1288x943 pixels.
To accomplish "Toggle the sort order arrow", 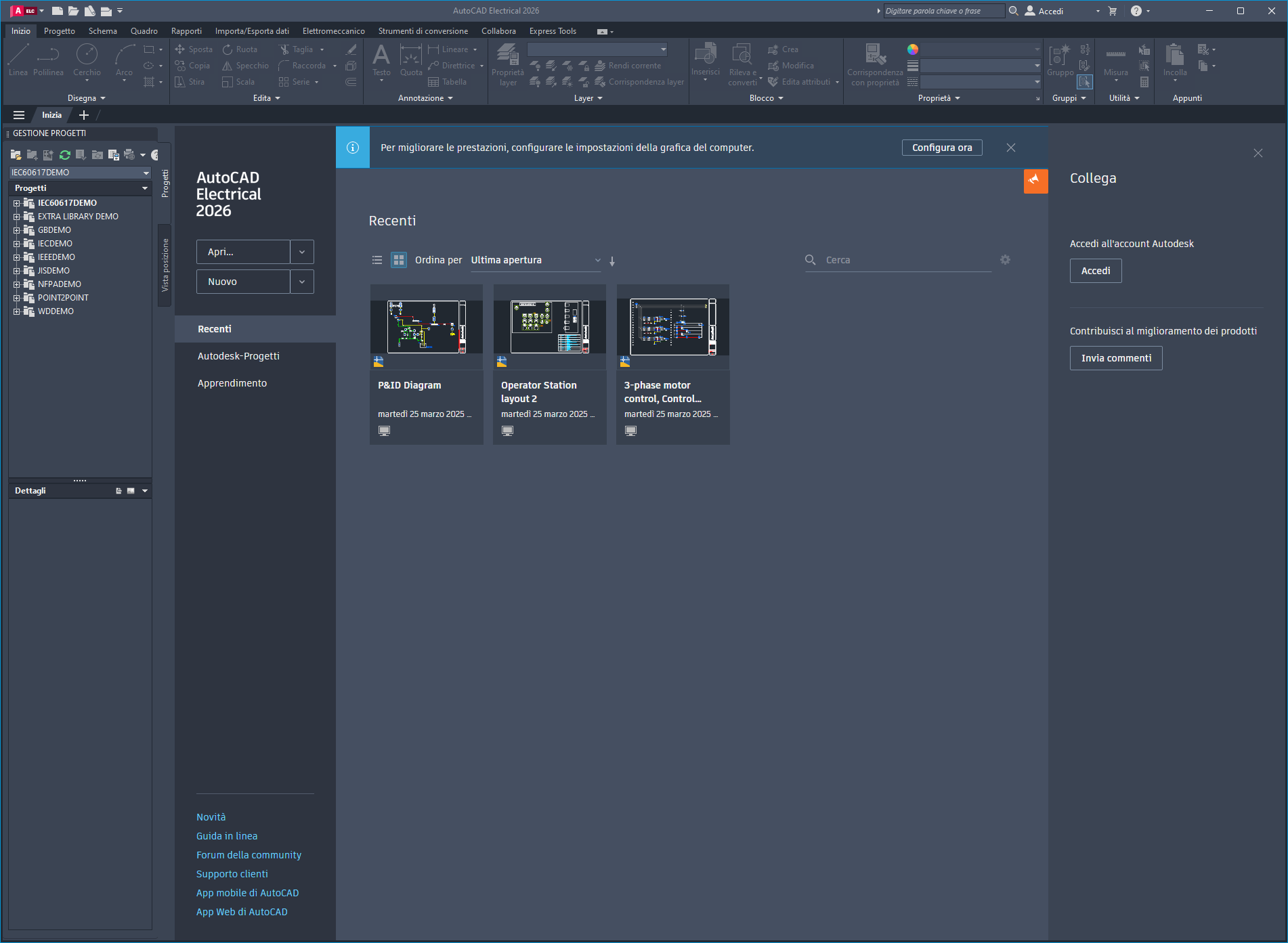I will pyautogui.click(x=612, y=261).
